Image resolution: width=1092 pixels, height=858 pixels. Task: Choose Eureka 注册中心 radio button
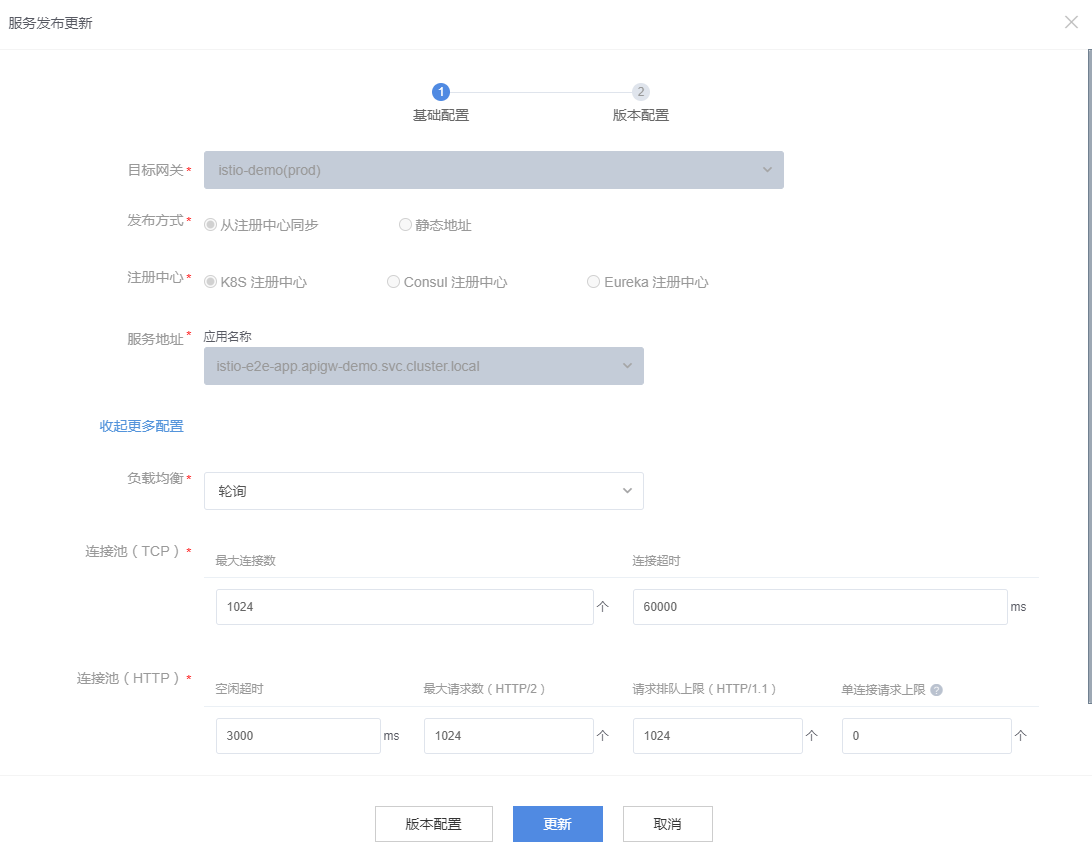pos(593,282)
